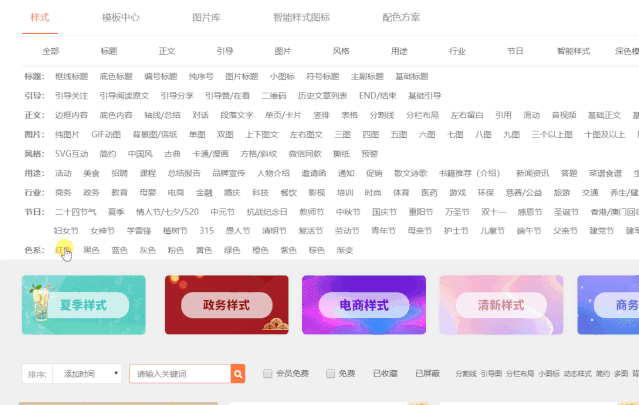The image size is (639, 405).
Task: Select the 配色方案 tab
Action: tap(401, 18)
